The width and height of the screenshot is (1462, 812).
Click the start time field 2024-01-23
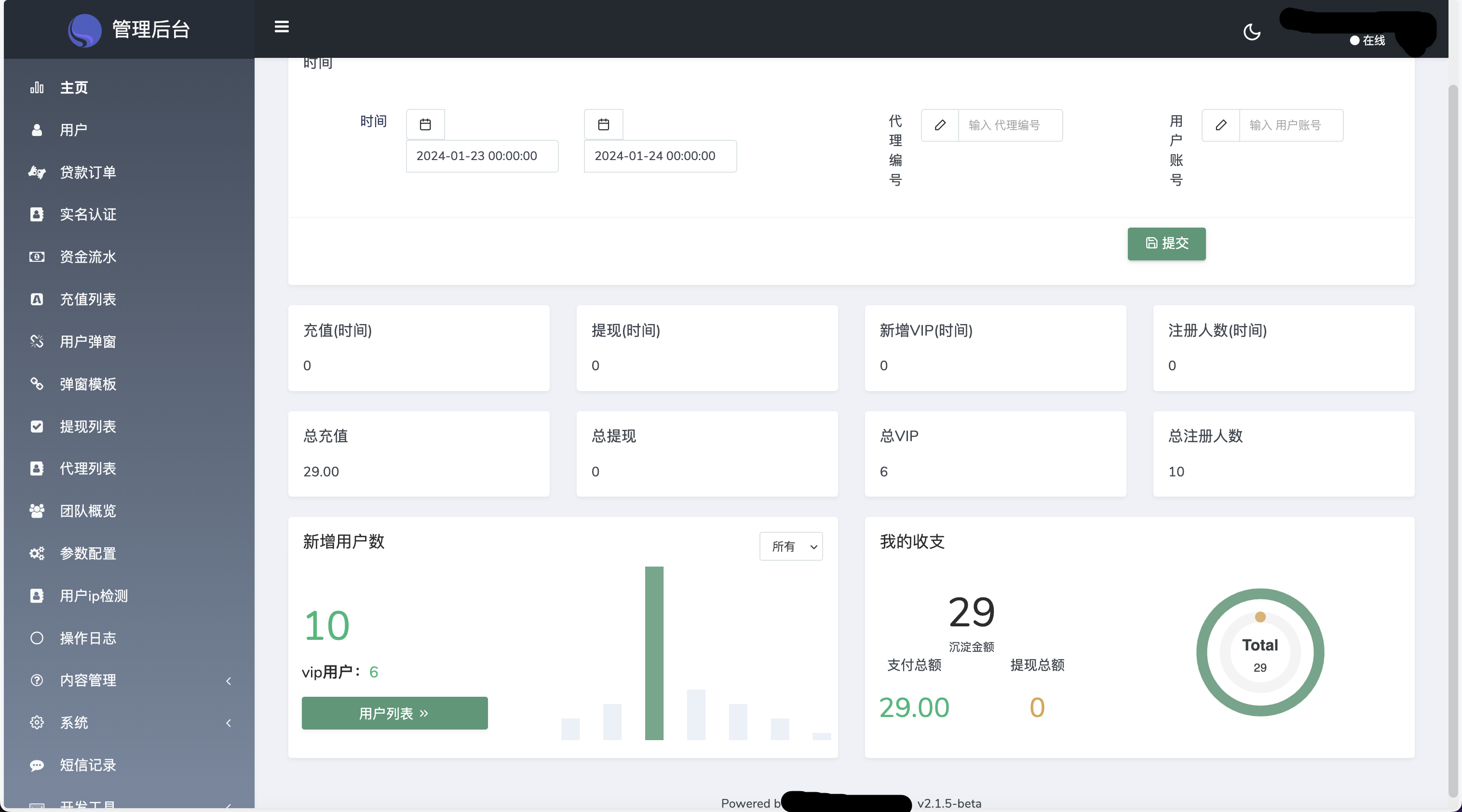482,156
